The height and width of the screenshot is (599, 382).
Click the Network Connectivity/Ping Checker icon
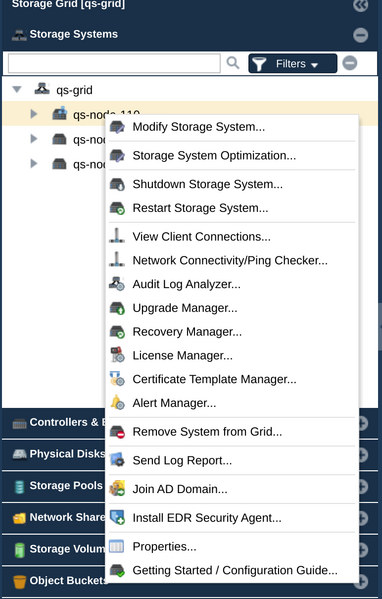[117, 260]
